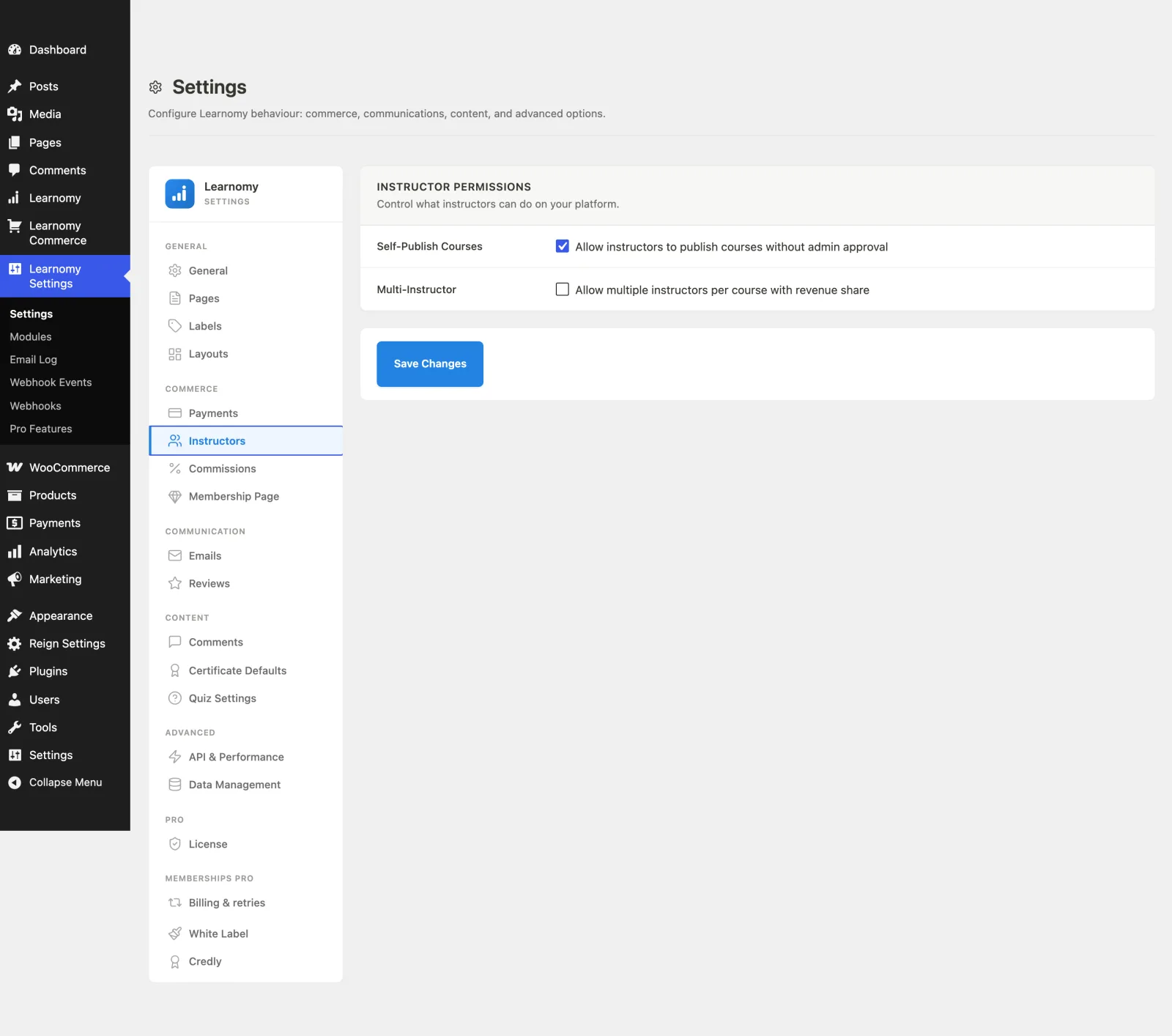Click the Tools wrench icon
Image resolution: width=1172 pixels, height=1036 pixels.
(x=15, y=728)
